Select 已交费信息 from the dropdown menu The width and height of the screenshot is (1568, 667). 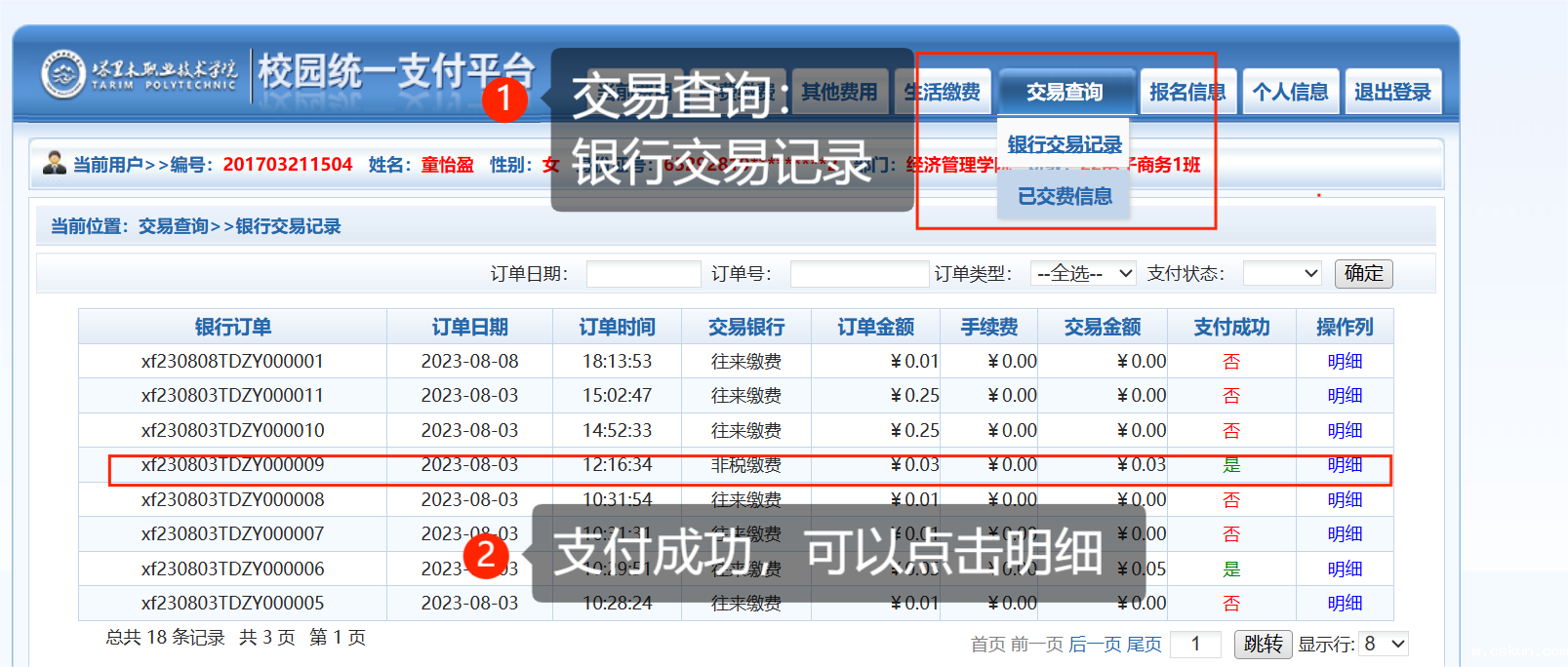point(1065,196)
